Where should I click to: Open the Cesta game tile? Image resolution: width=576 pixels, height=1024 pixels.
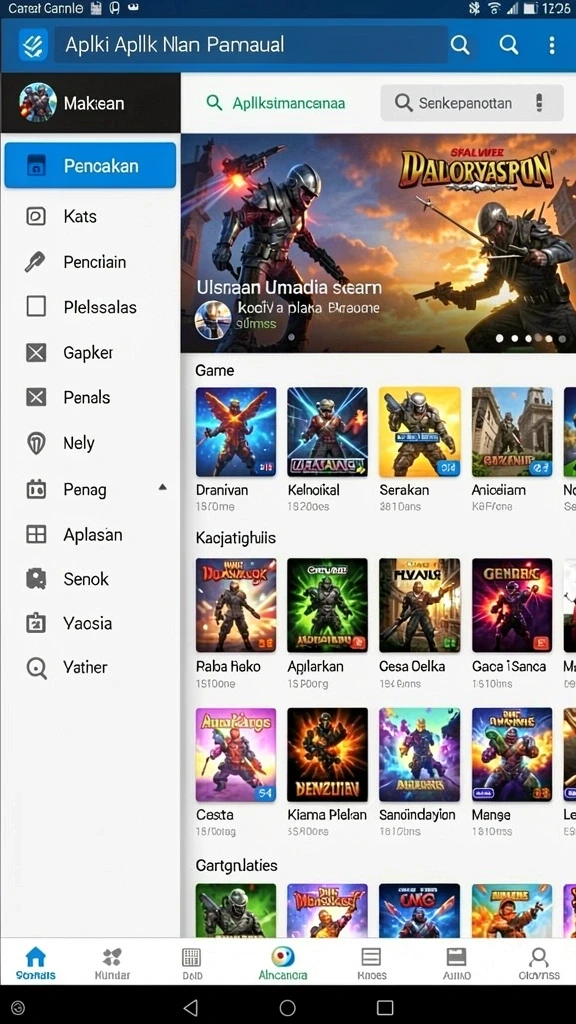[236, 755]
